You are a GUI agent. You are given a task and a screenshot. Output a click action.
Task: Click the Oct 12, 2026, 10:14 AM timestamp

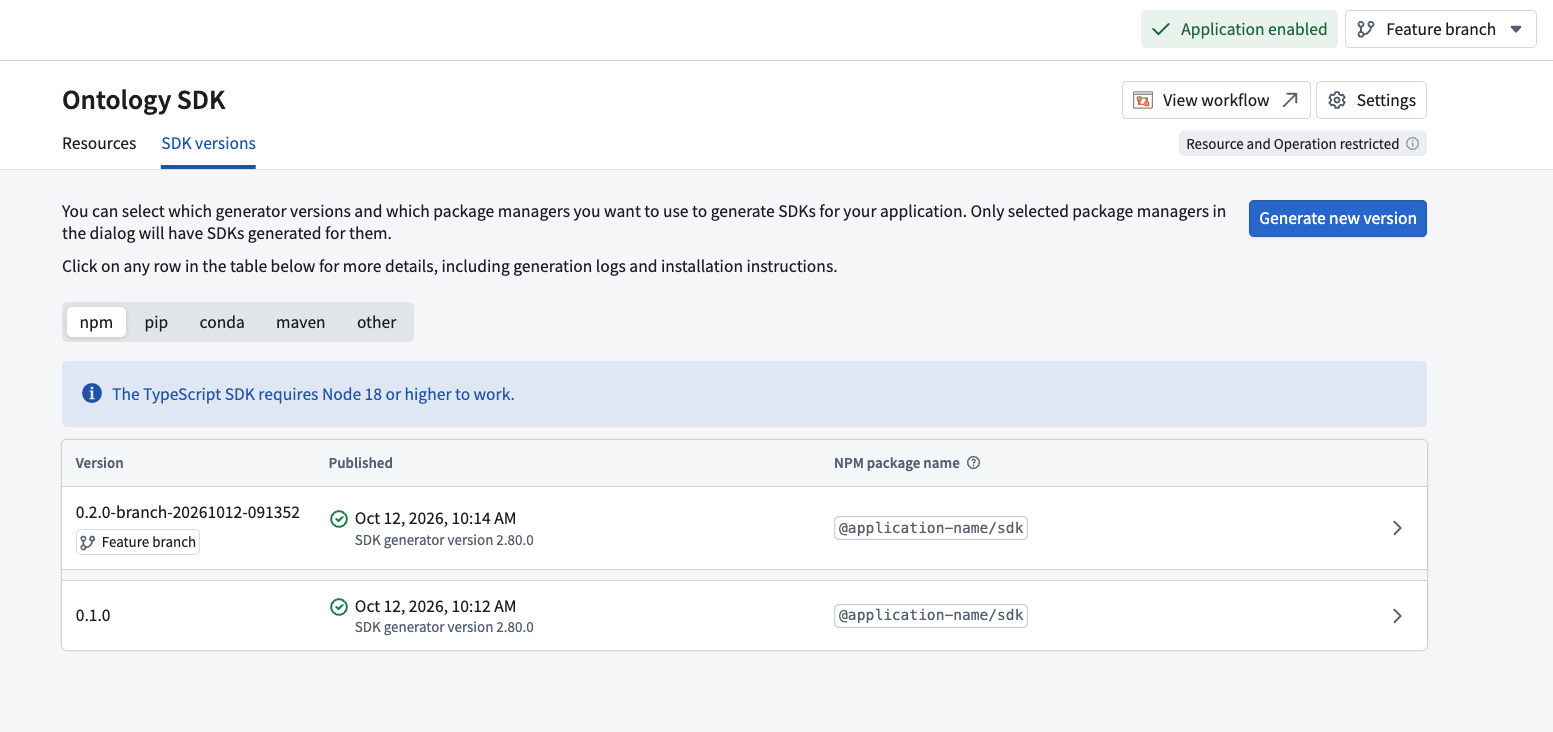point(435,518)
